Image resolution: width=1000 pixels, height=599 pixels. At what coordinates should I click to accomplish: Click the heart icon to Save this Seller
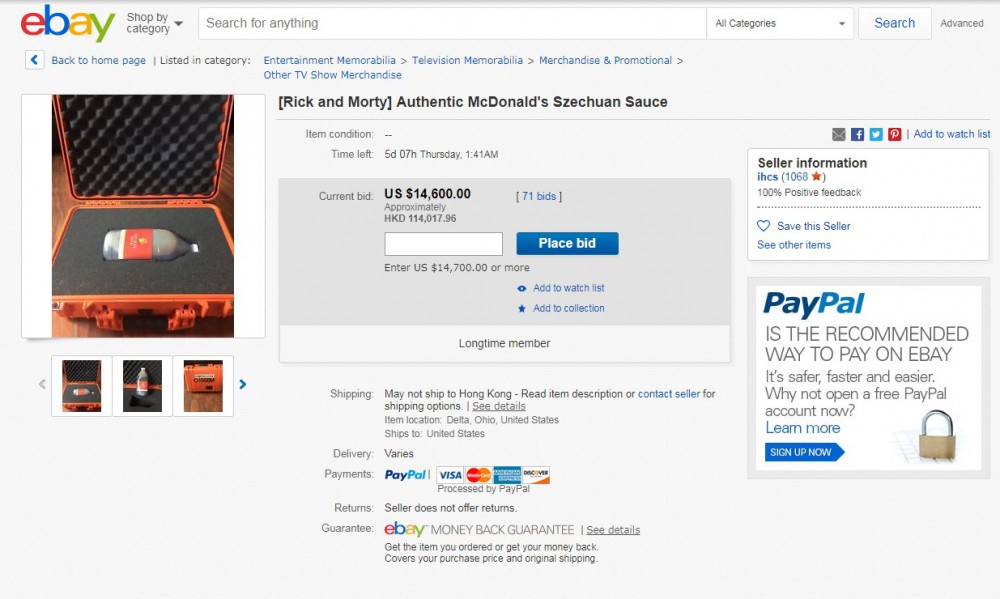click(763, 226)
